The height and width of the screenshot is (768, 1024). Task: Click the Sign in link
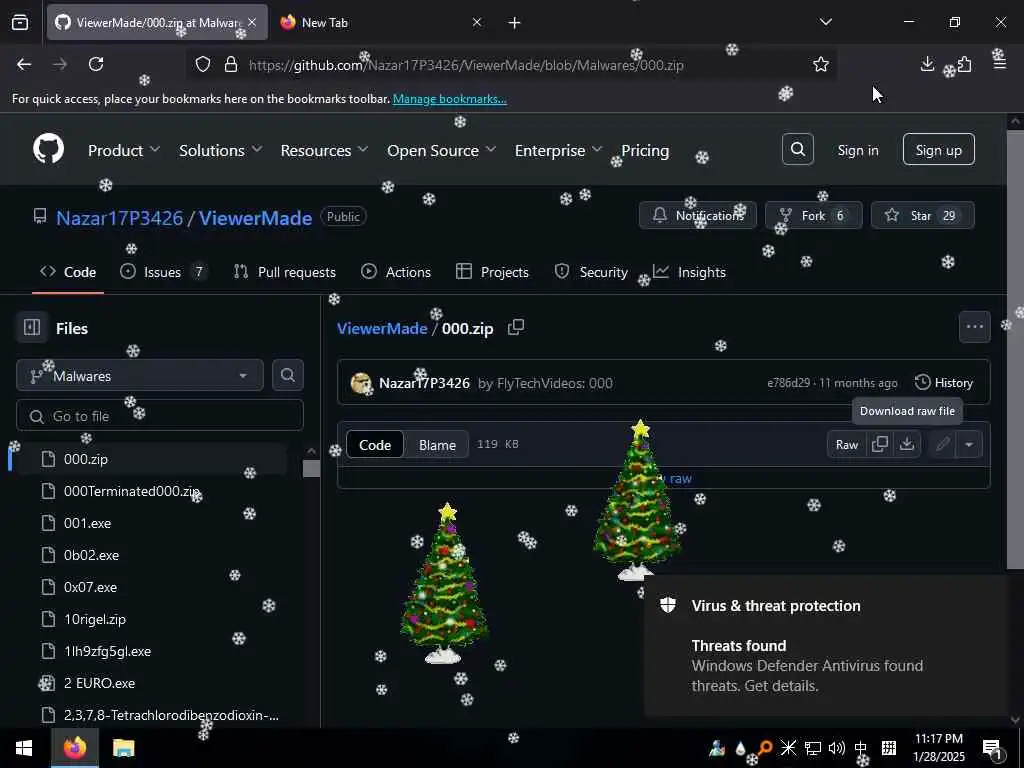point(858,150)
